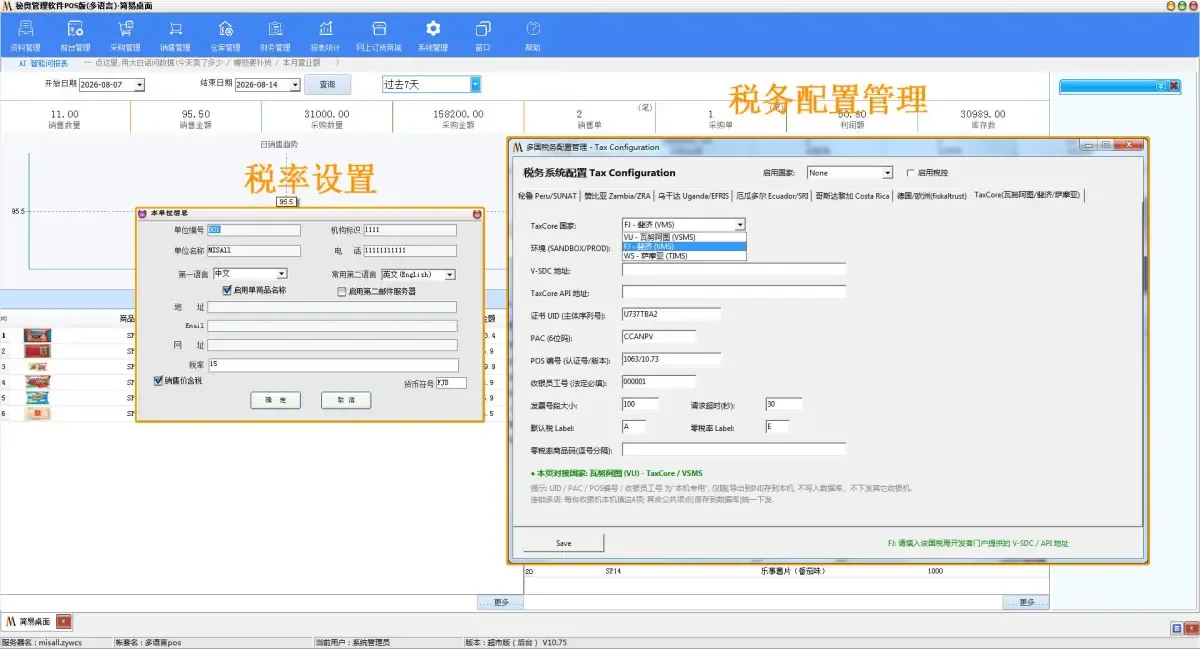This screenshot has height=649, width=1200.
Task: Click the TaxCore API 地址 input field
Action: coord(734,292)
